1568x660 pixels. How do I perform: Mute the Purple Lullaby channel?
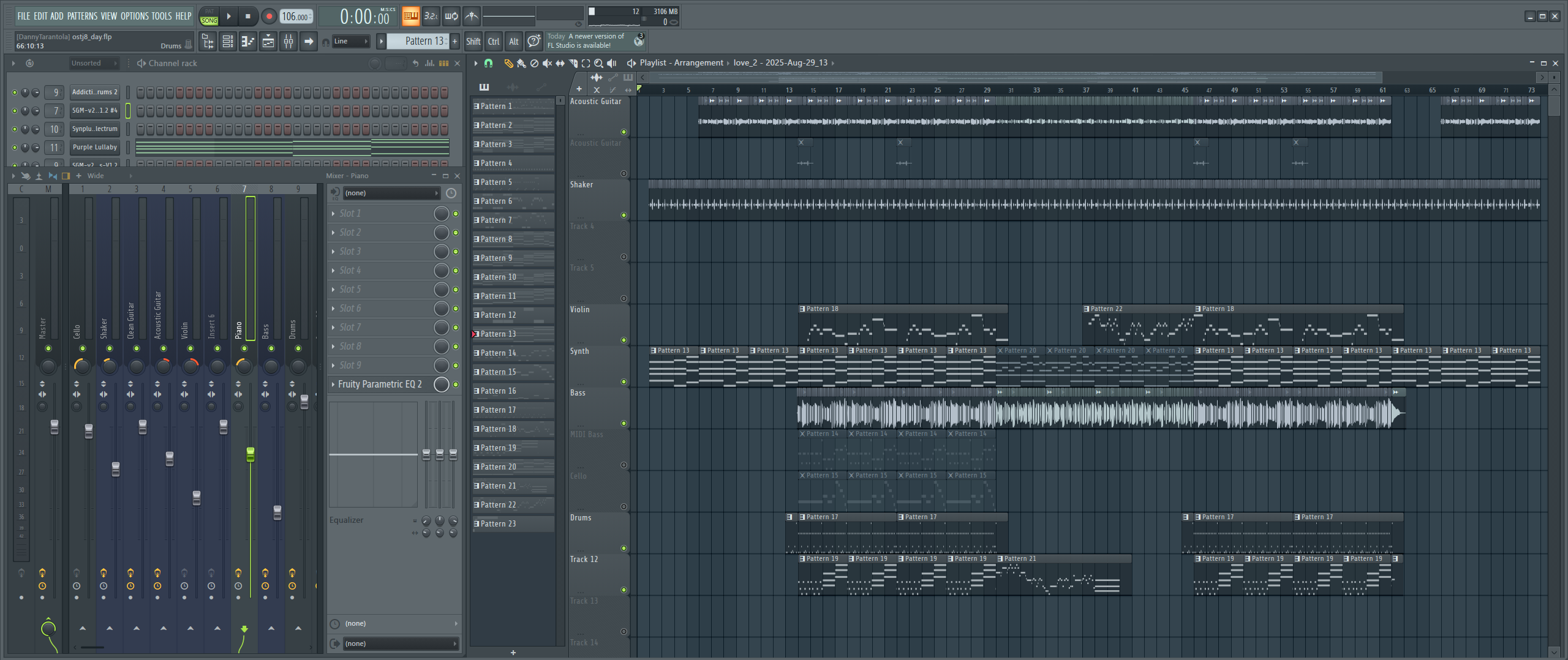point(15,148)
